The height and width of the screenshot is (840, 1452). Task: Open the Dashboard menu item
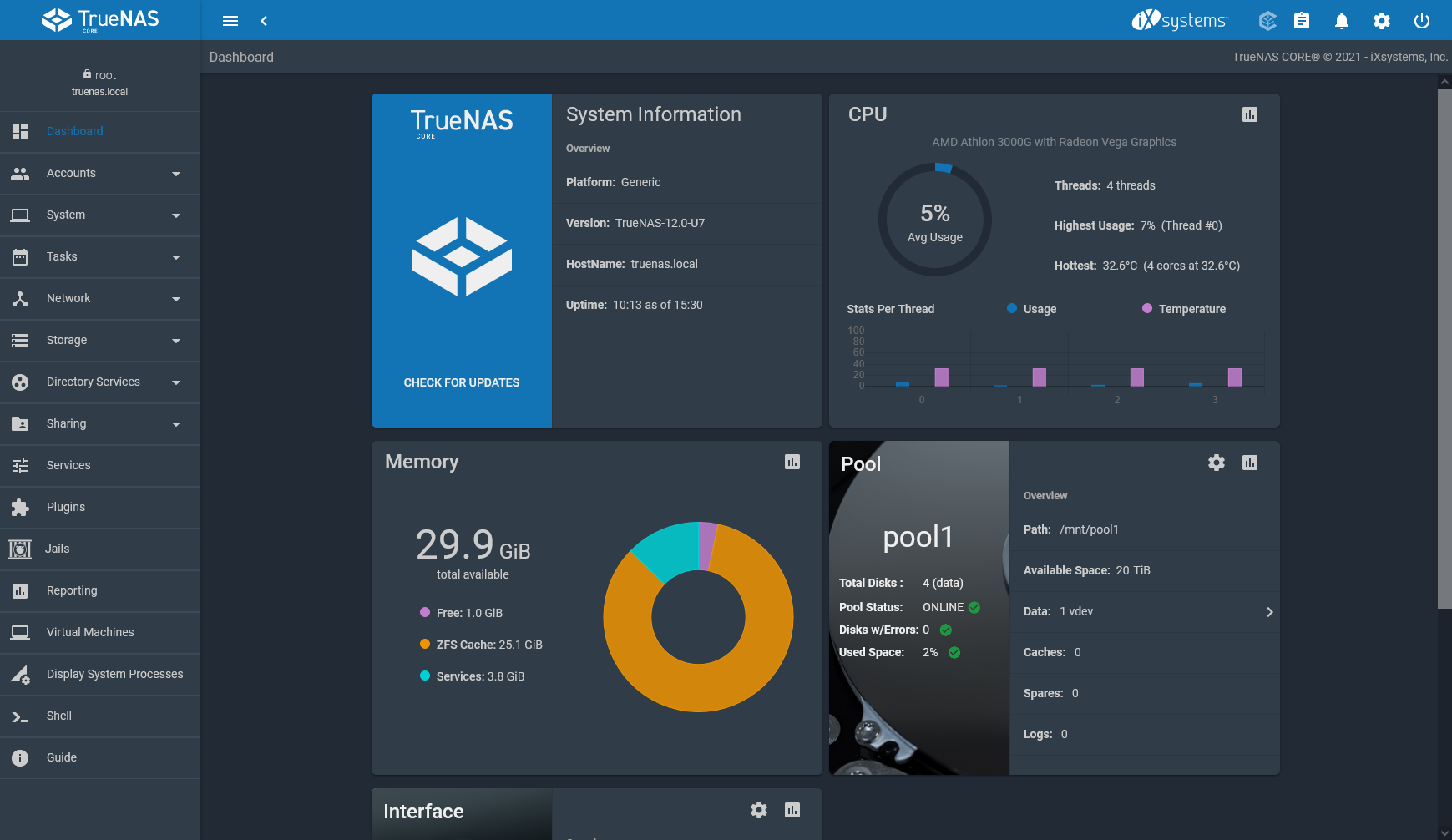tap(100, 132)
